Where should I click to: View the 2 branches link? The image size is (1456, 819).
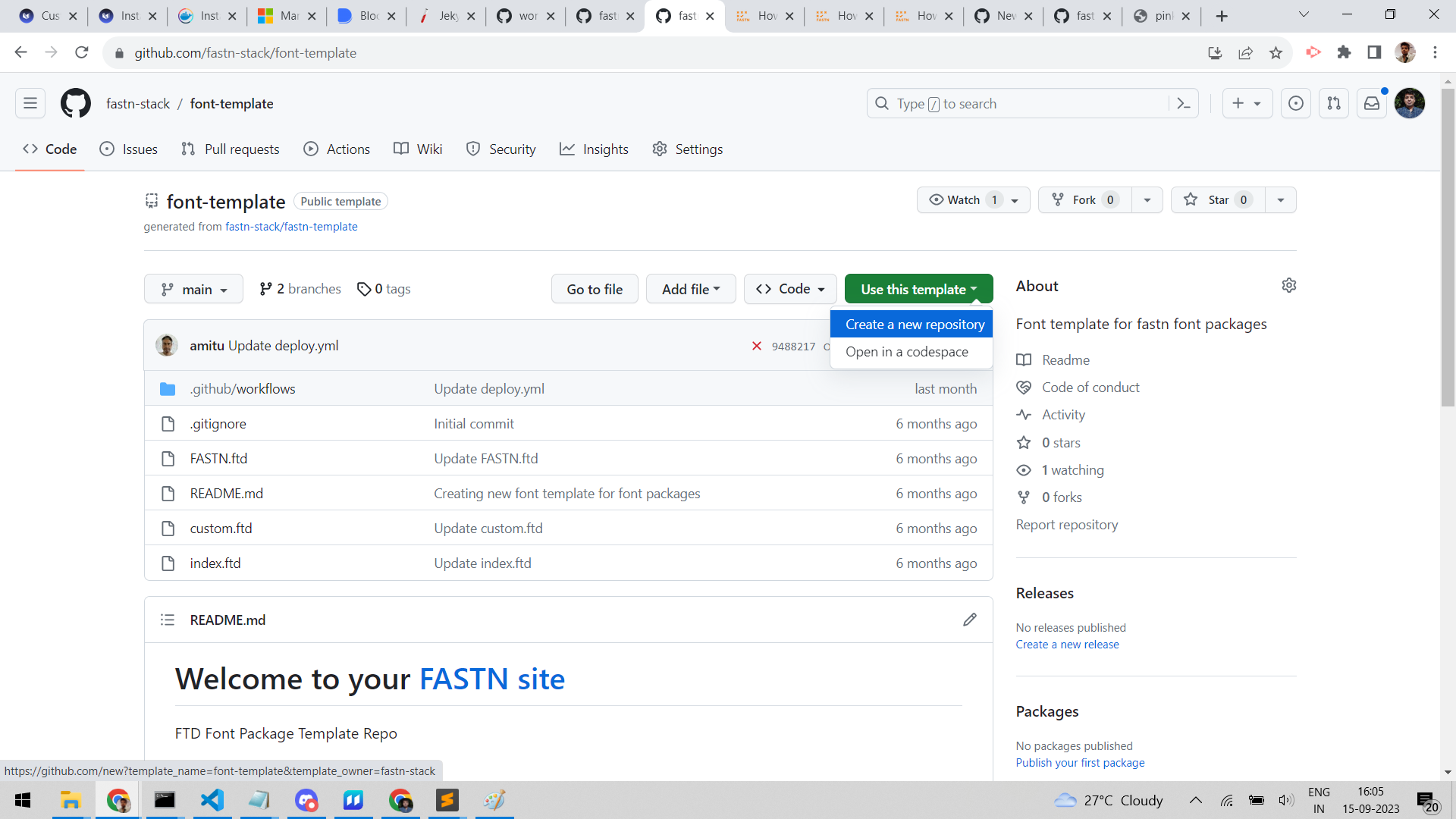pos(300,289)
